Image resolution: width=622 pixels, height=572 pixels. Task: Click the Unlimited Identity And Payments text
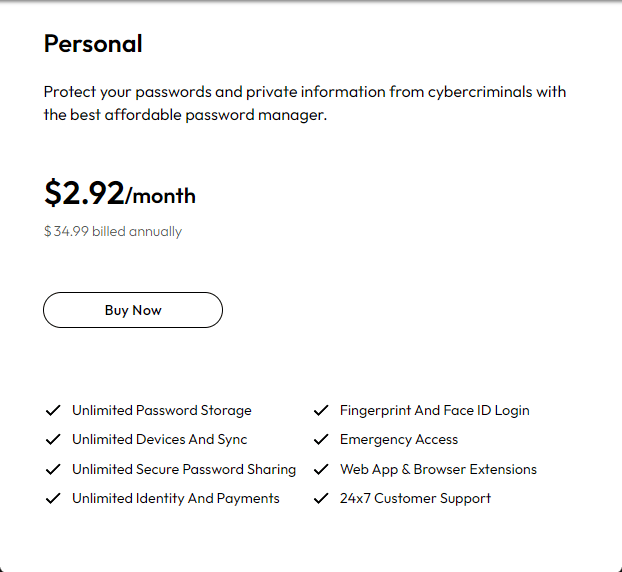tap(176, 498)
